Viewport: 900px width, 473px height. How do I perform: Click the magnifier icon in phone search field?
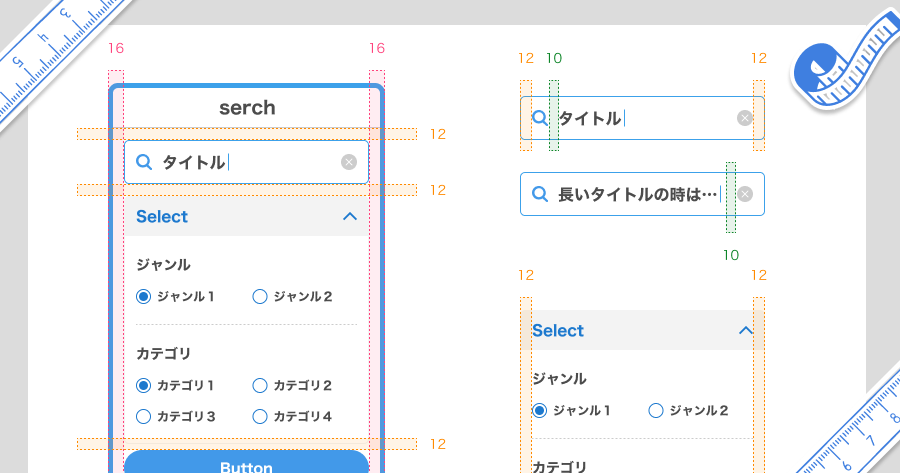coord(144,162)
